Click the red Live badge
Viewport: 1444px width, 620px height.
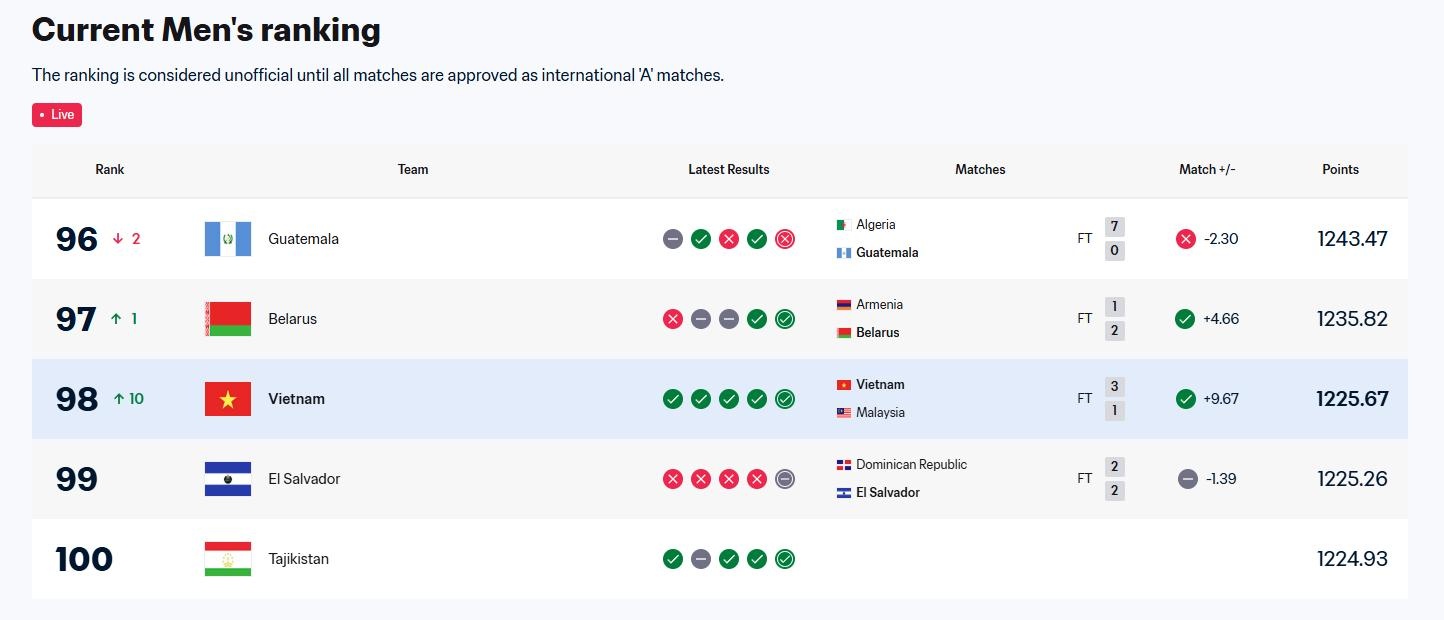(57, 115)
